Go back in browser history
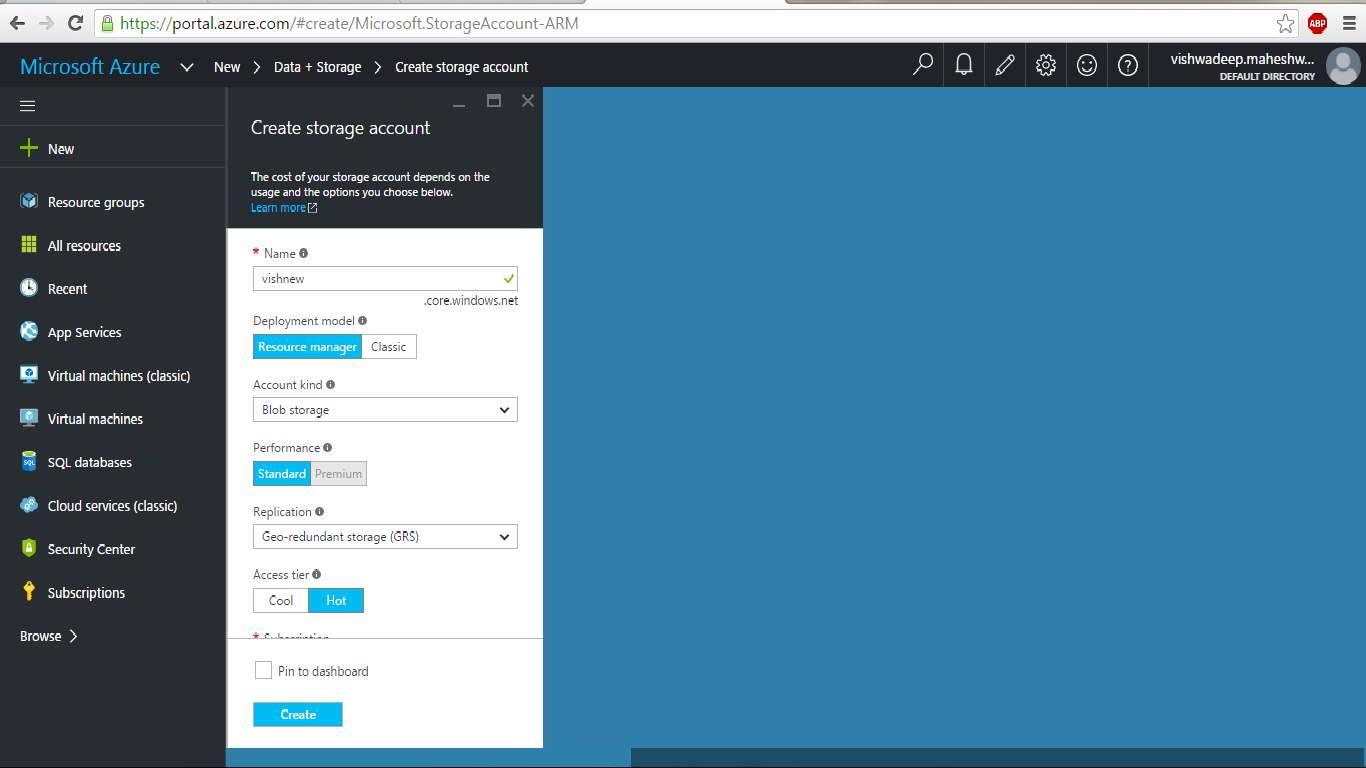This screenshot has height=768, width=1366. 17,23
